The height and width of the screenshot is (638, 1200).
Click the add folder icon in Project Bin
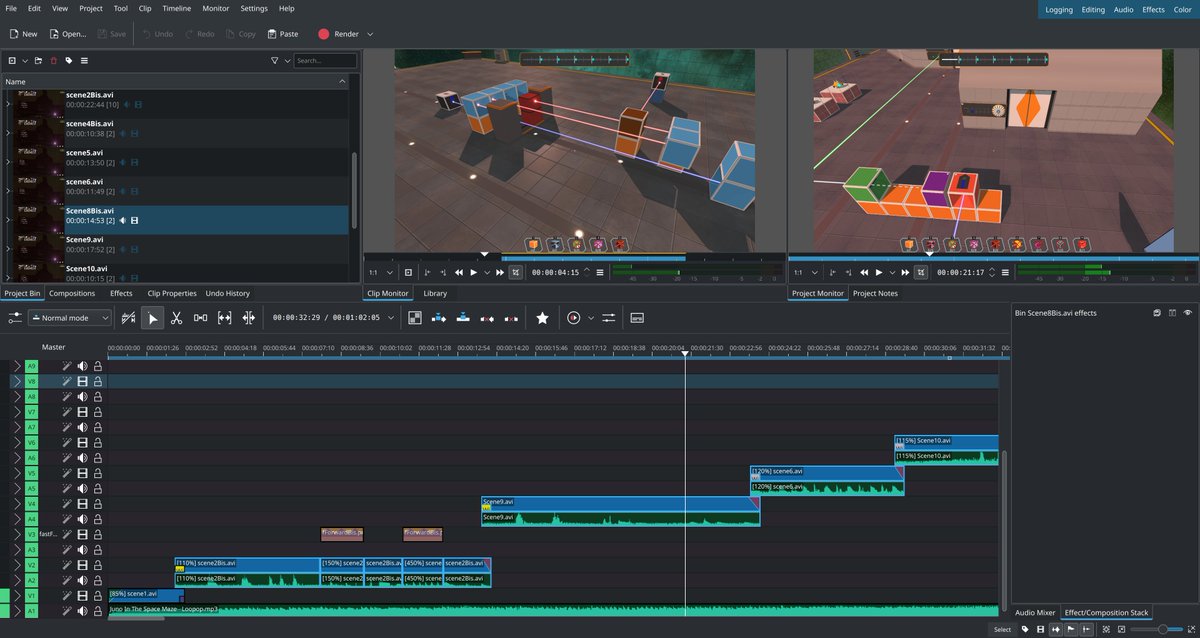pyautogui.click(x=39, y=61)
